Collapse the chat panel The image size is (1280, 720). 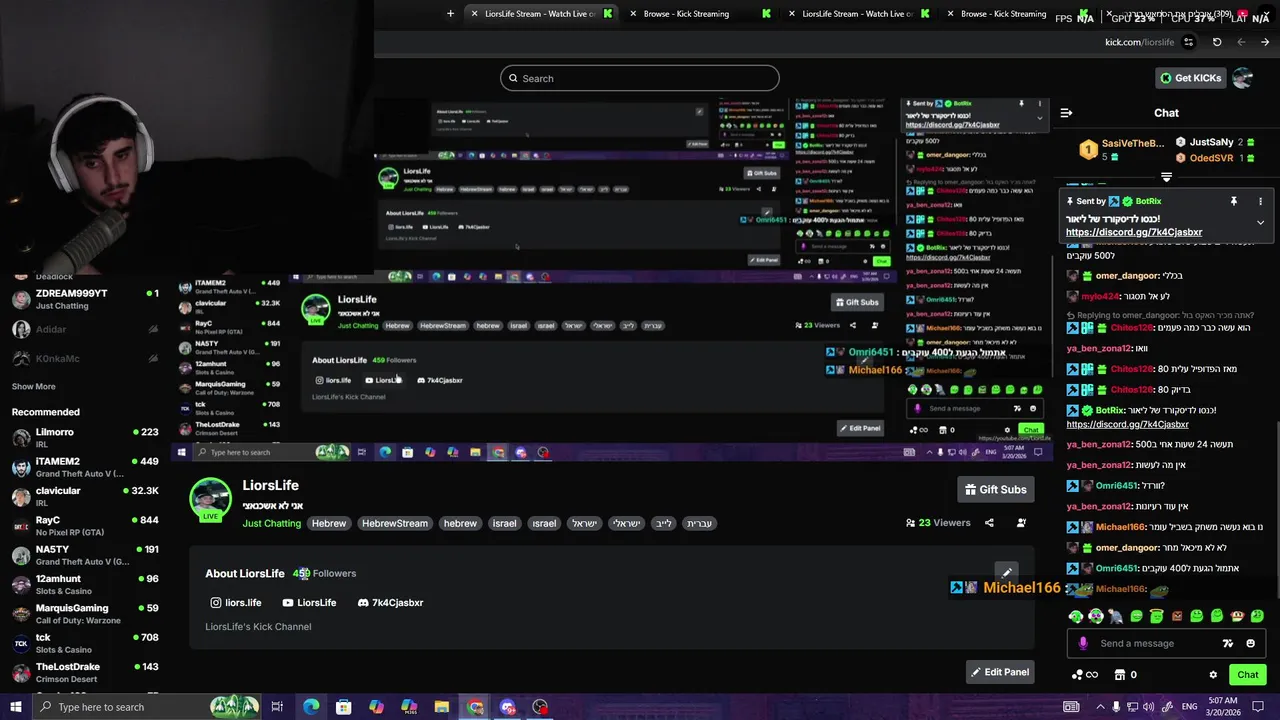point(1066,113)
